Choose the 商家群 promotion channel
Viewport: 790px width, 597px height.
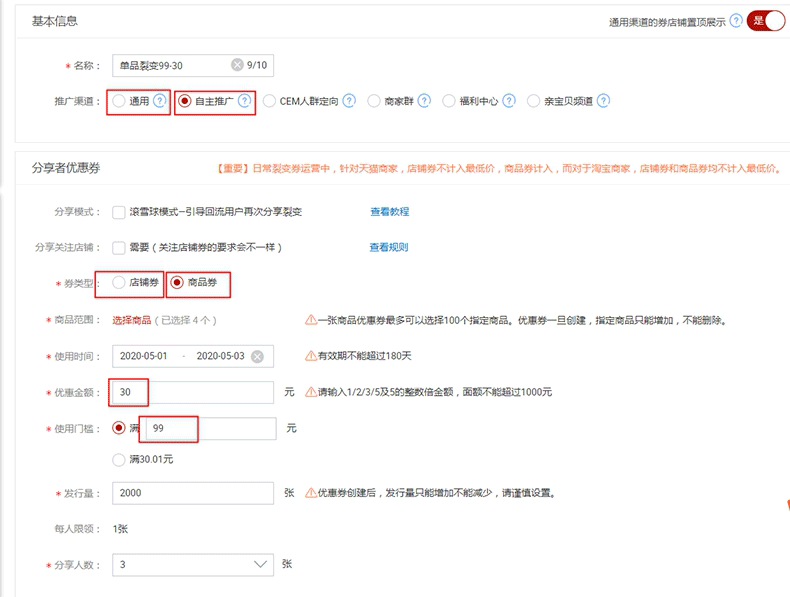click(374, 101)
